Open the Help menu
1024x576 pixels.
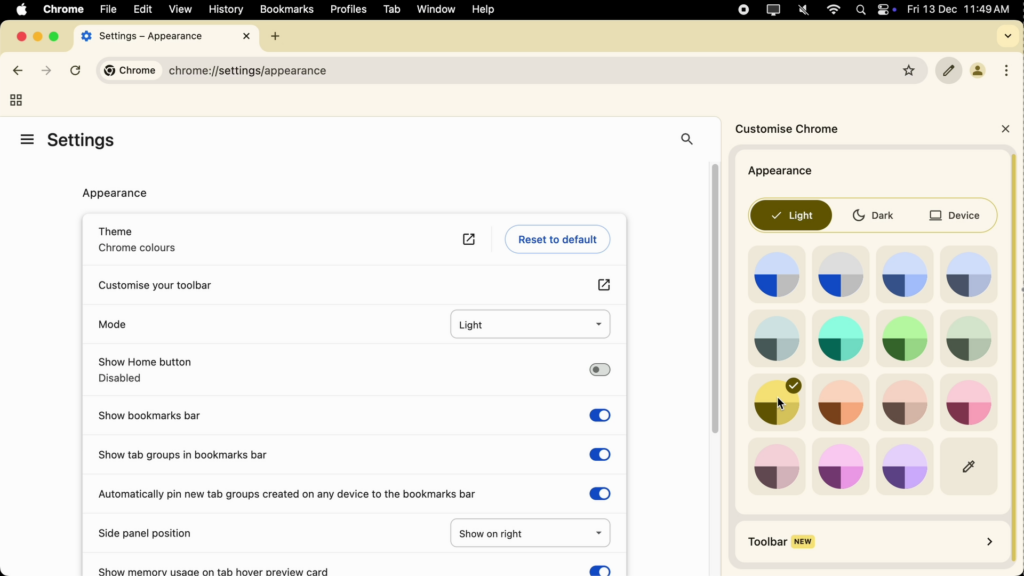483,9
